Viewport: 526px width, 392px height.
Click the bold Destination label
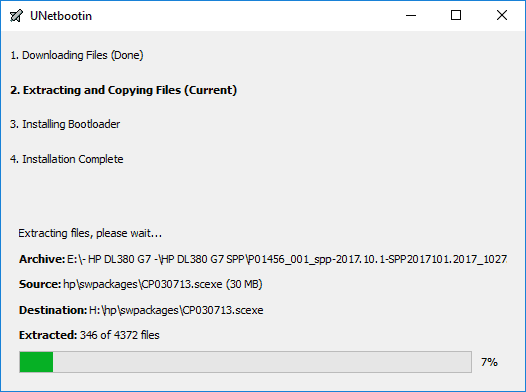click(53, 310)
